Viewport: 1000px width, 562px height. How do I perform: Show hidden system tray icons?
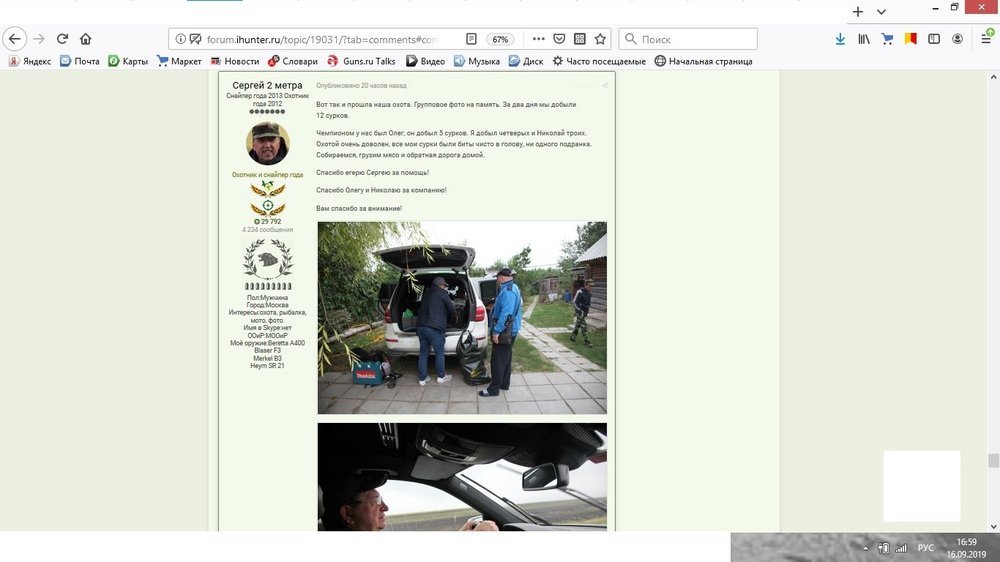[x=866, y=548]
